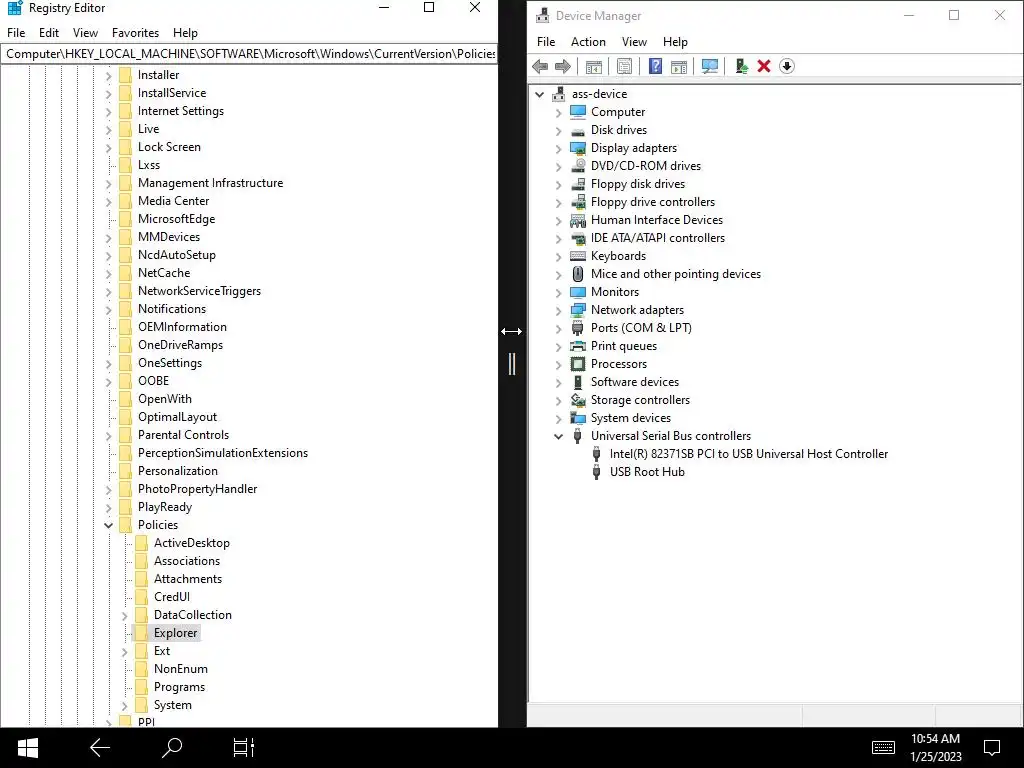Screen dimensions: 1024x768
Task: Click the Display adapters device icon
Action: tap(578, 148)
